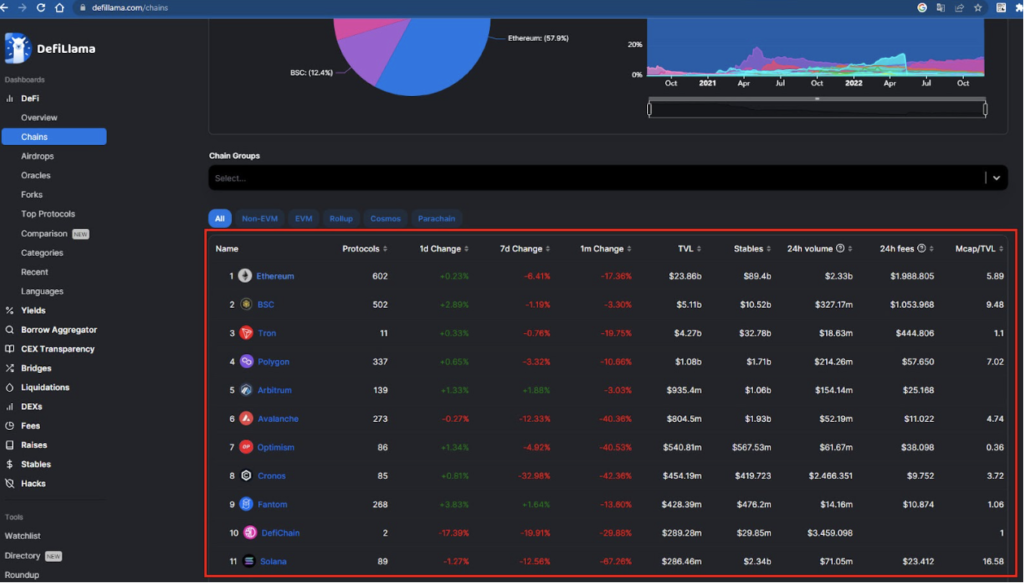
Task: Open the Watchlist tool link
Action: [22, 536]
